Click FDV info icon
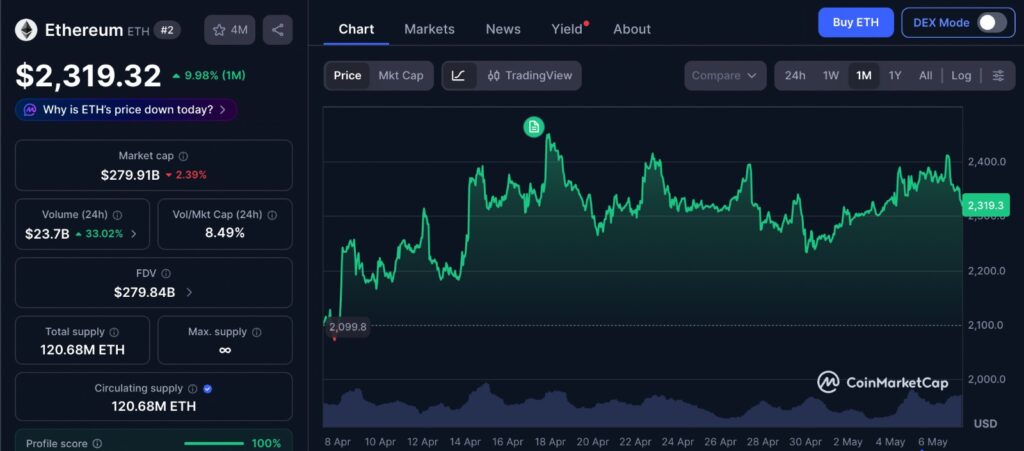Viewport: 1024px width, 451px height. click(x=166, y=273)
